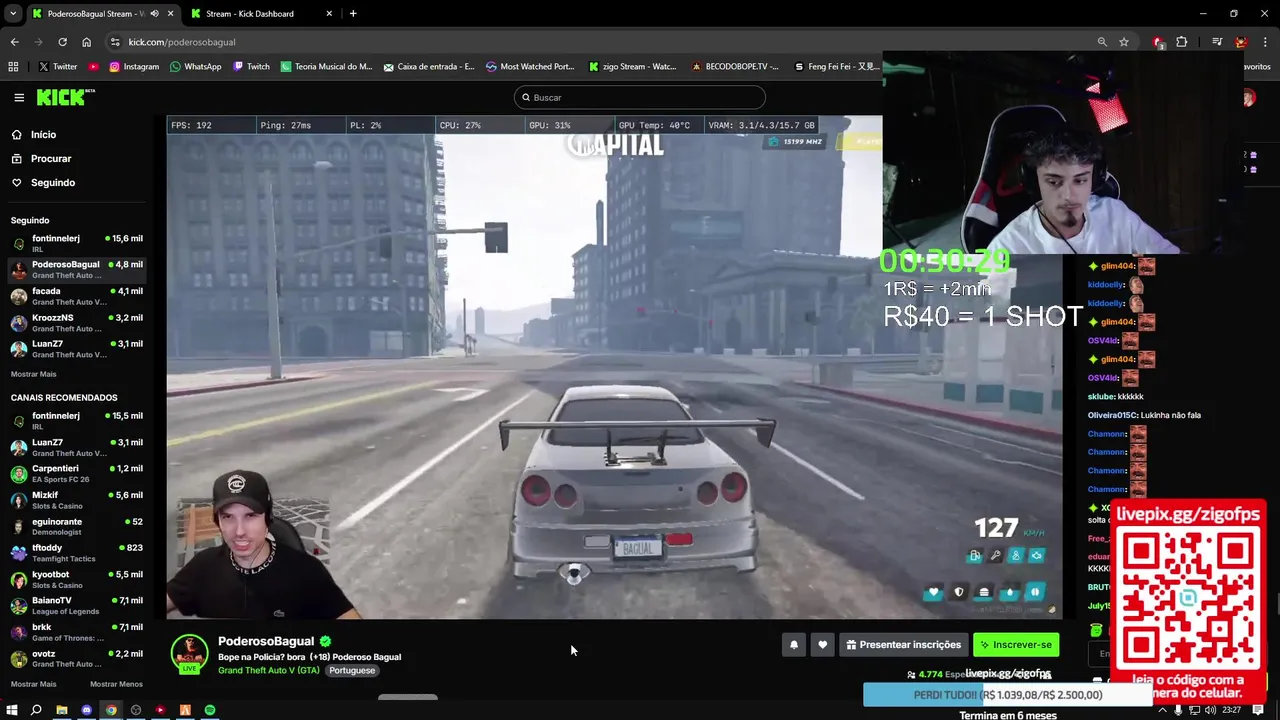Screen dimensions: 1280x720
Task: Open KroozzNS channel in the Seguindo list
Action: (x=77, y=322)
